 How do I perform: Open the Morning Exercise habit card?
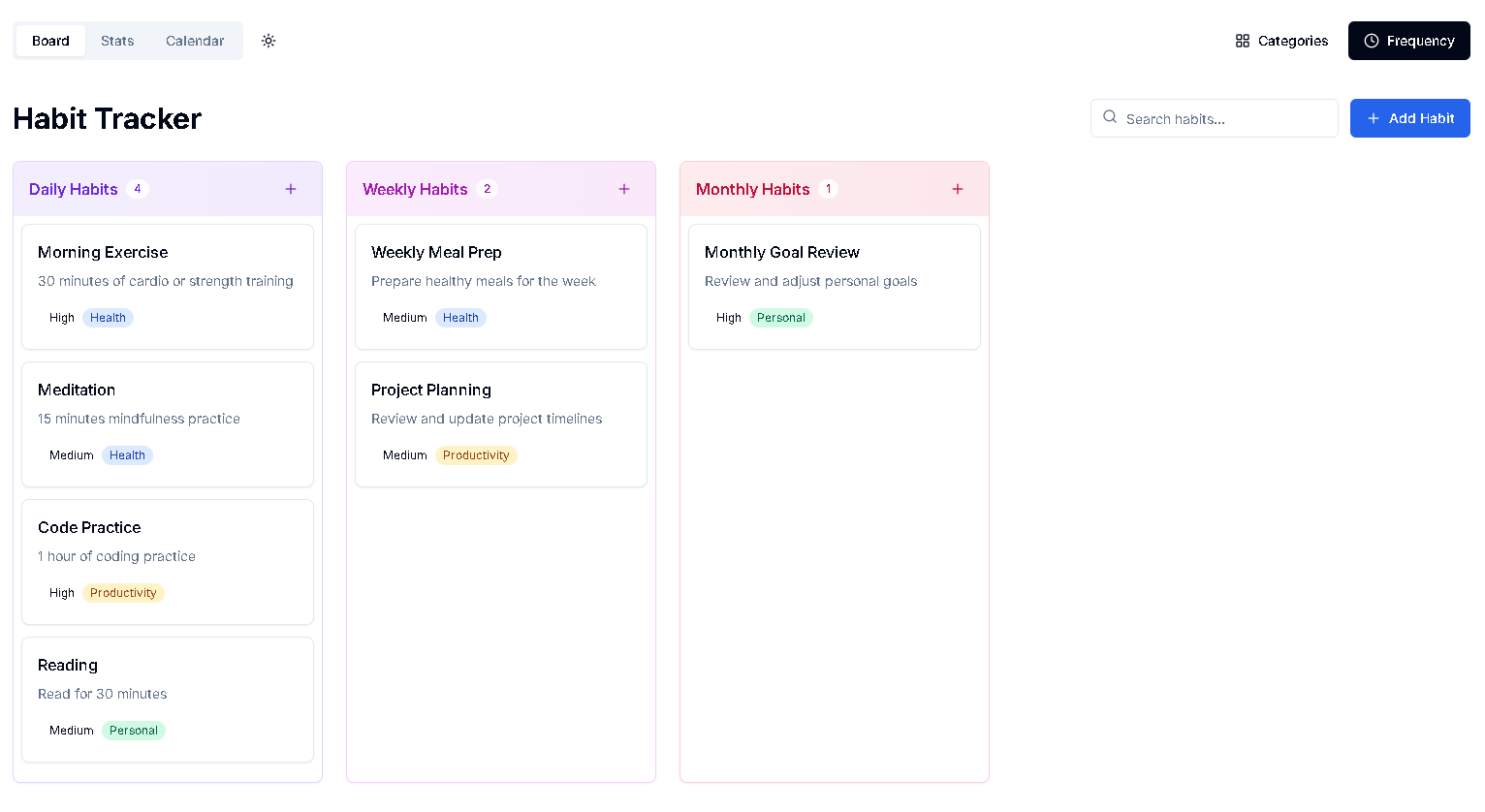168,286
